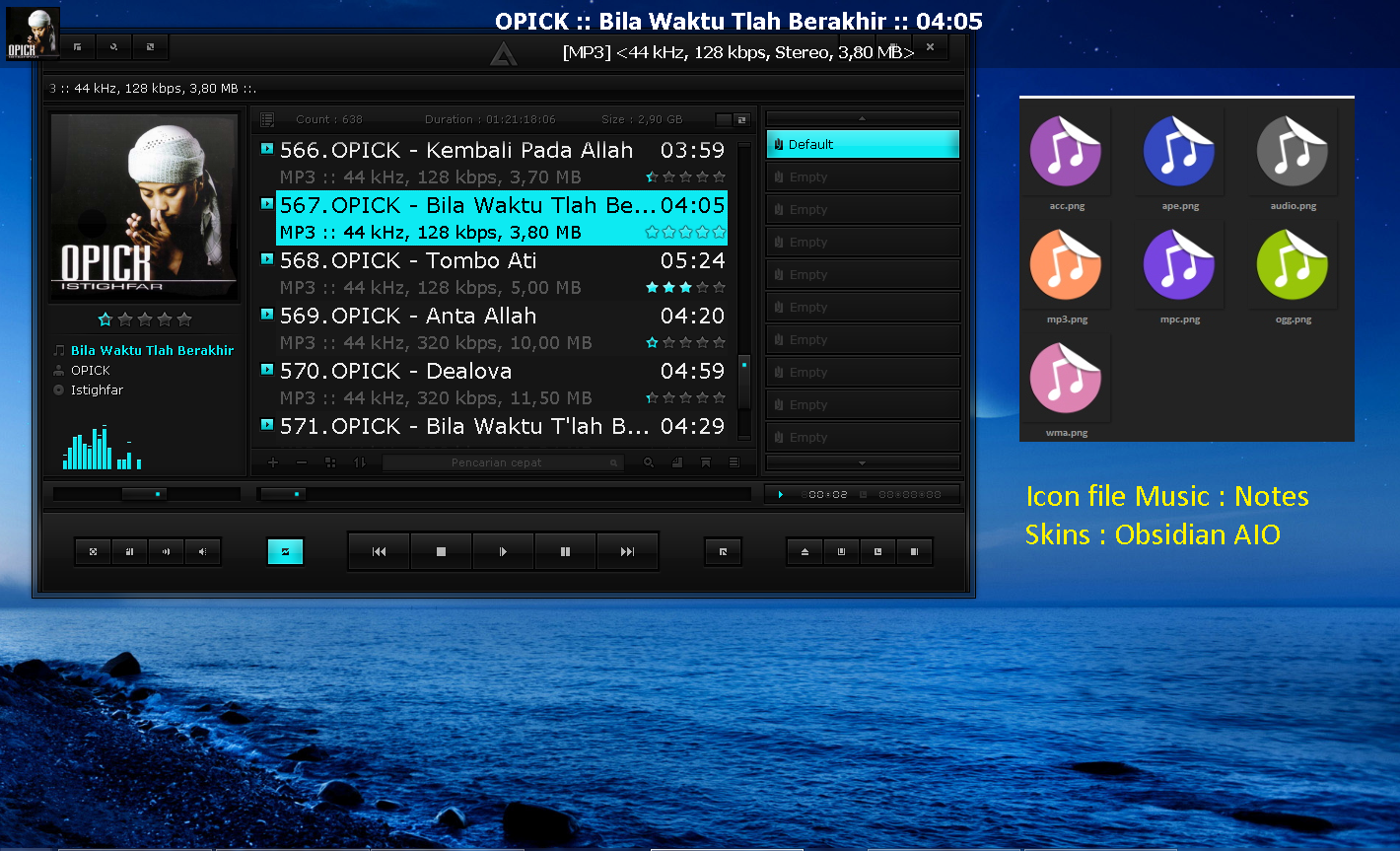Click Count : 638 in playlist header
1400x851 pixels.
(x=329, y=119)
